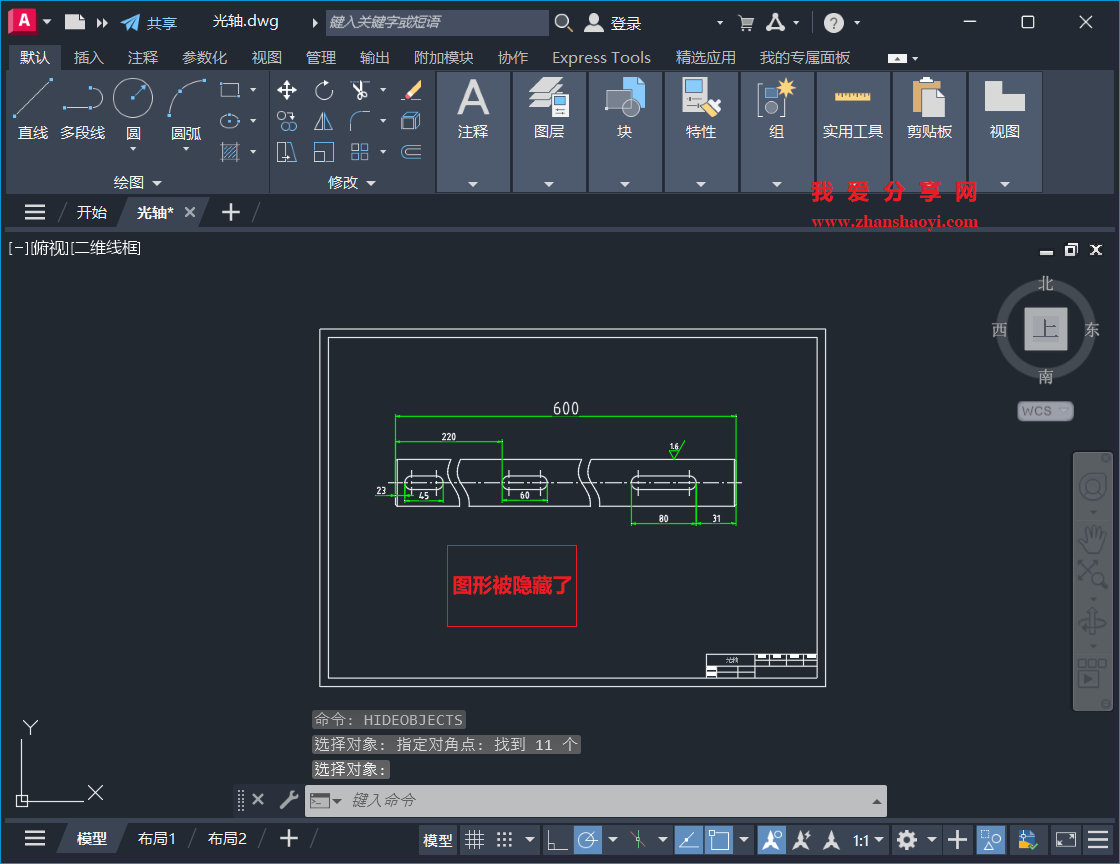Screen dimensions: 1120x864
Task: Toggle grid display in status bar
Action: (473, 840)
